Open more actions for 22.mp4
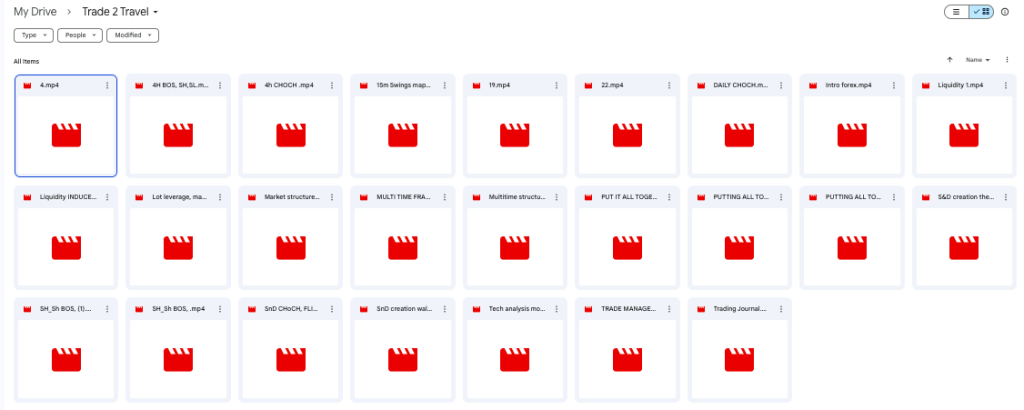The image size is (1024, 410). pyautogui.click(x=668, y=86)
